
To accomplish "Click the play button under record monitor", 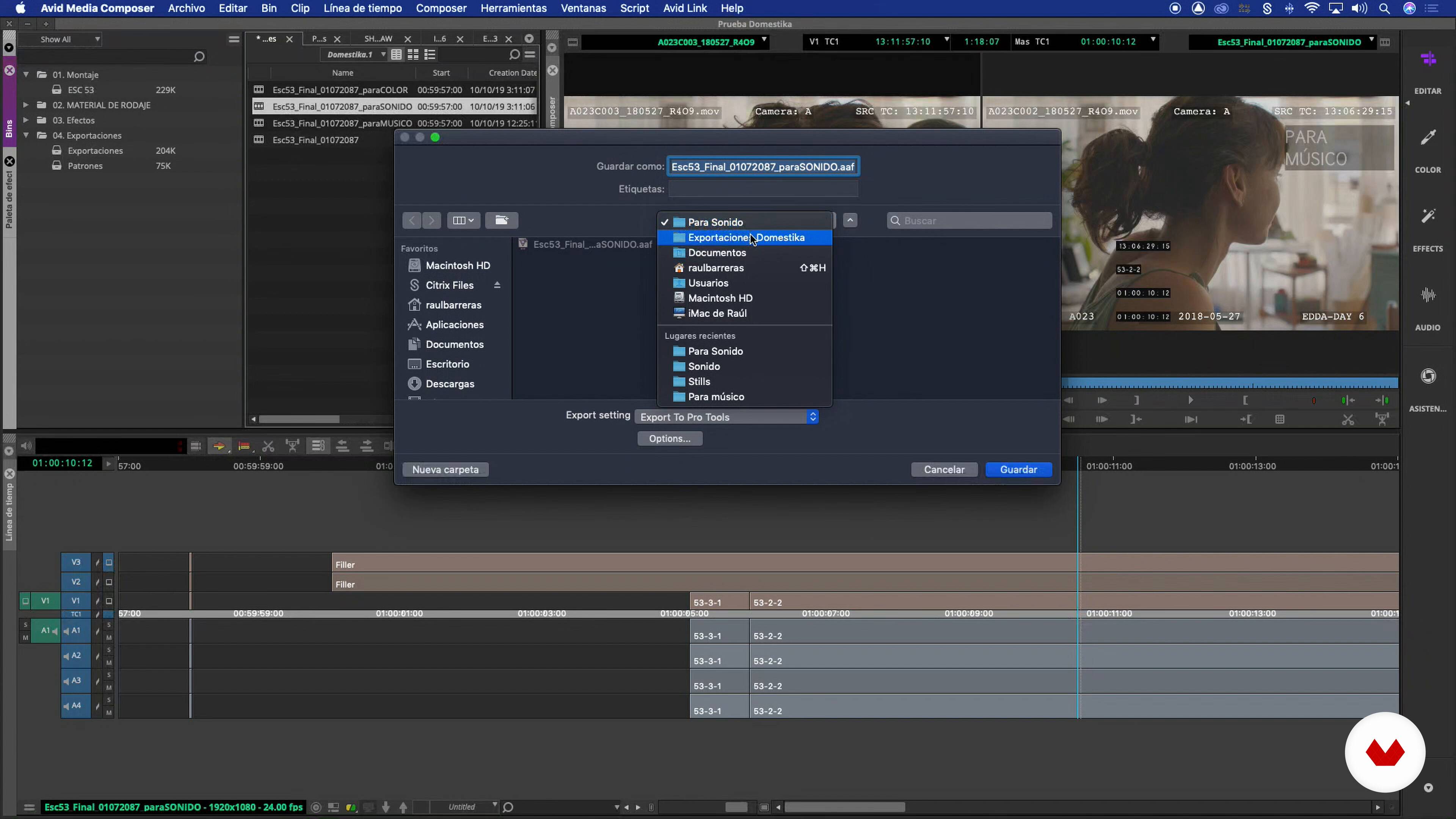I will (1190, 401).
